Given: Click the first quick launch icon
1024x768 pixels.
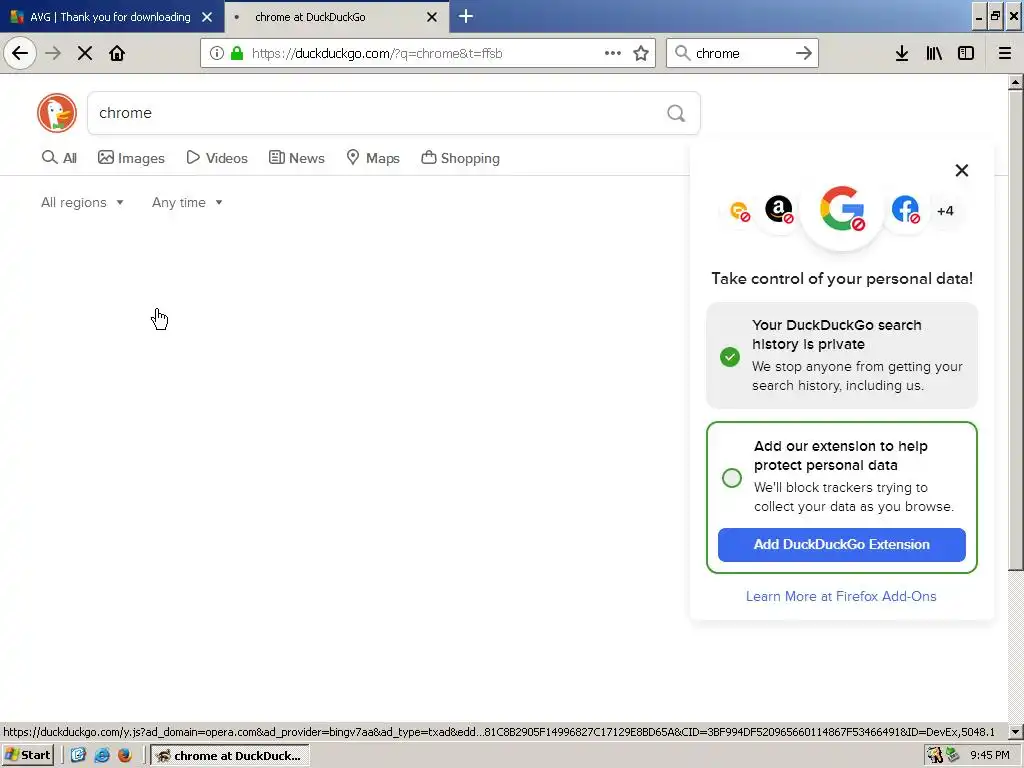Looking at the screenshot, I should click(78, 756).
